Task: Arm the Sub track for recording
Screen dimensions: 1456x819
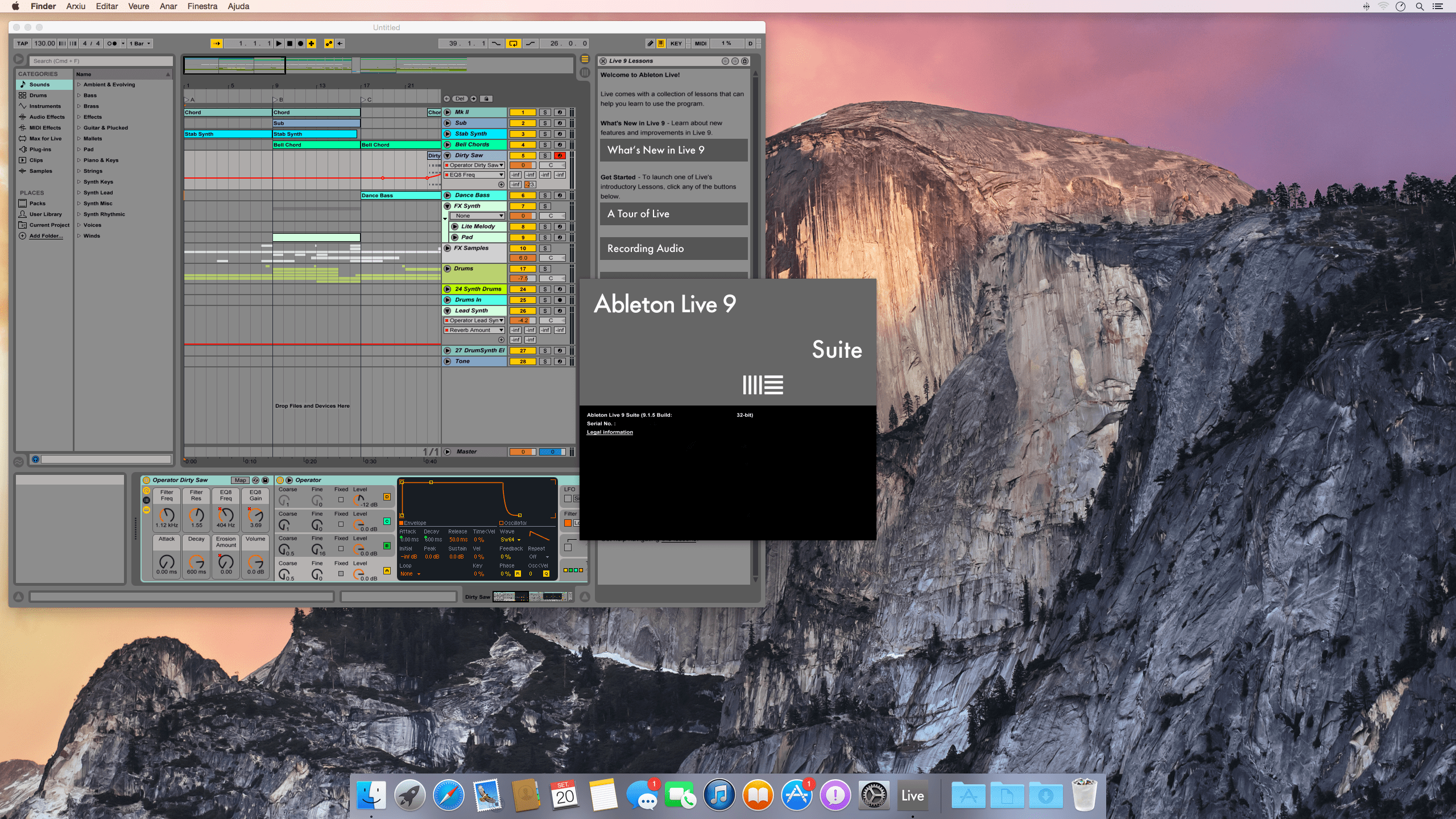Action: [x=560, y=123]
